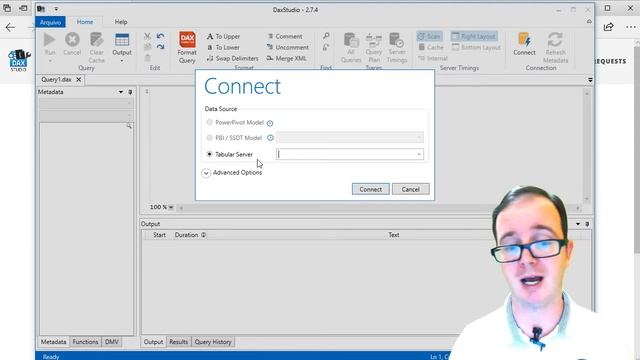Select the PBI / SSDT Model radio button

click(x=209, y=138)
